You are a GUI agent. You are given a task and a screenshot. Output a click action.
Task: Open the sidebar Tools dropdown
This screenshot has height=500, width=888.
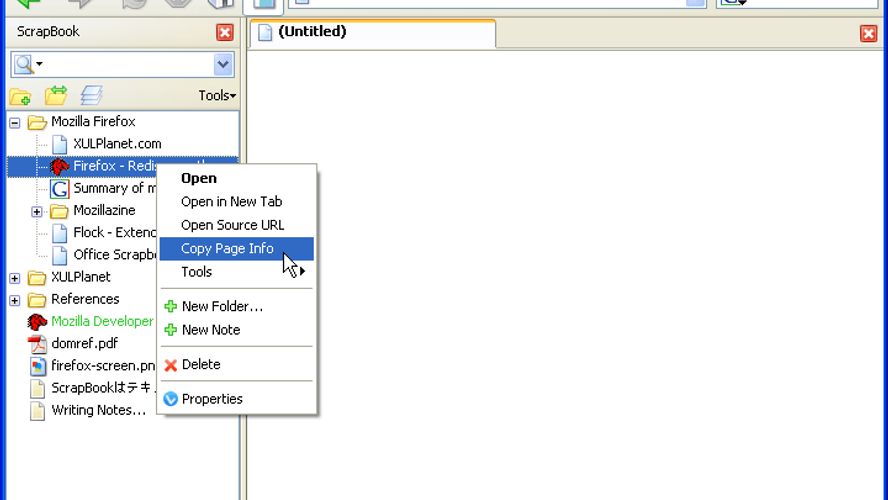coord(217,95)
